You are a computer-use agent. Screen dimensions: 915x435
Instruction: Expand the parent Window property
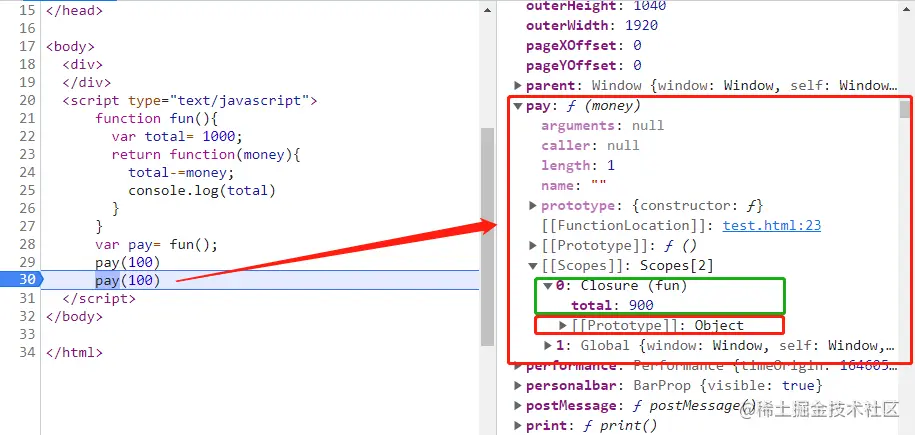[518, 86]
